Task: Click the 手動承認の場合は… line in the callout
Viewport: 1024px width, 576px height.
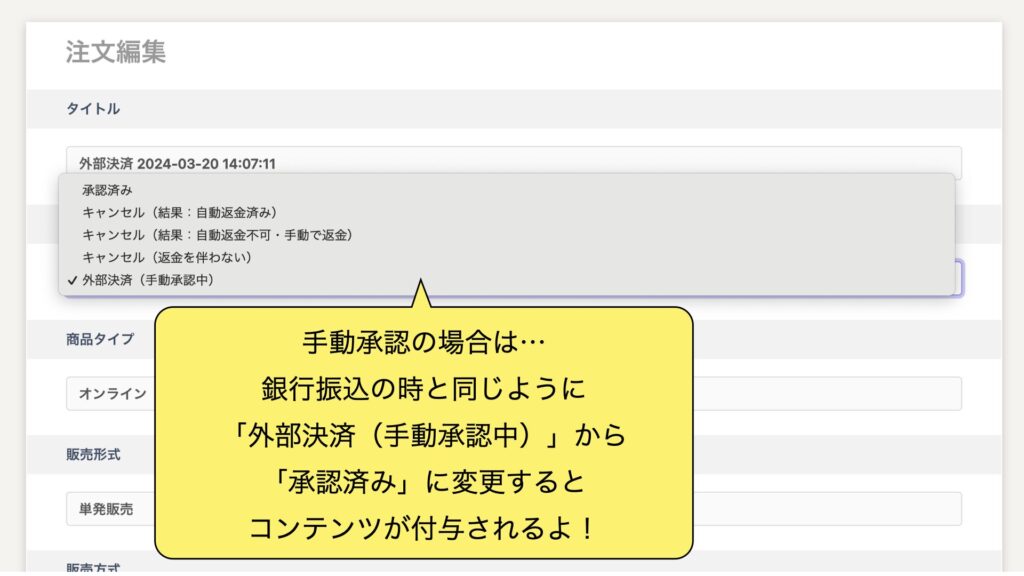Action: (x=423, y=343)
